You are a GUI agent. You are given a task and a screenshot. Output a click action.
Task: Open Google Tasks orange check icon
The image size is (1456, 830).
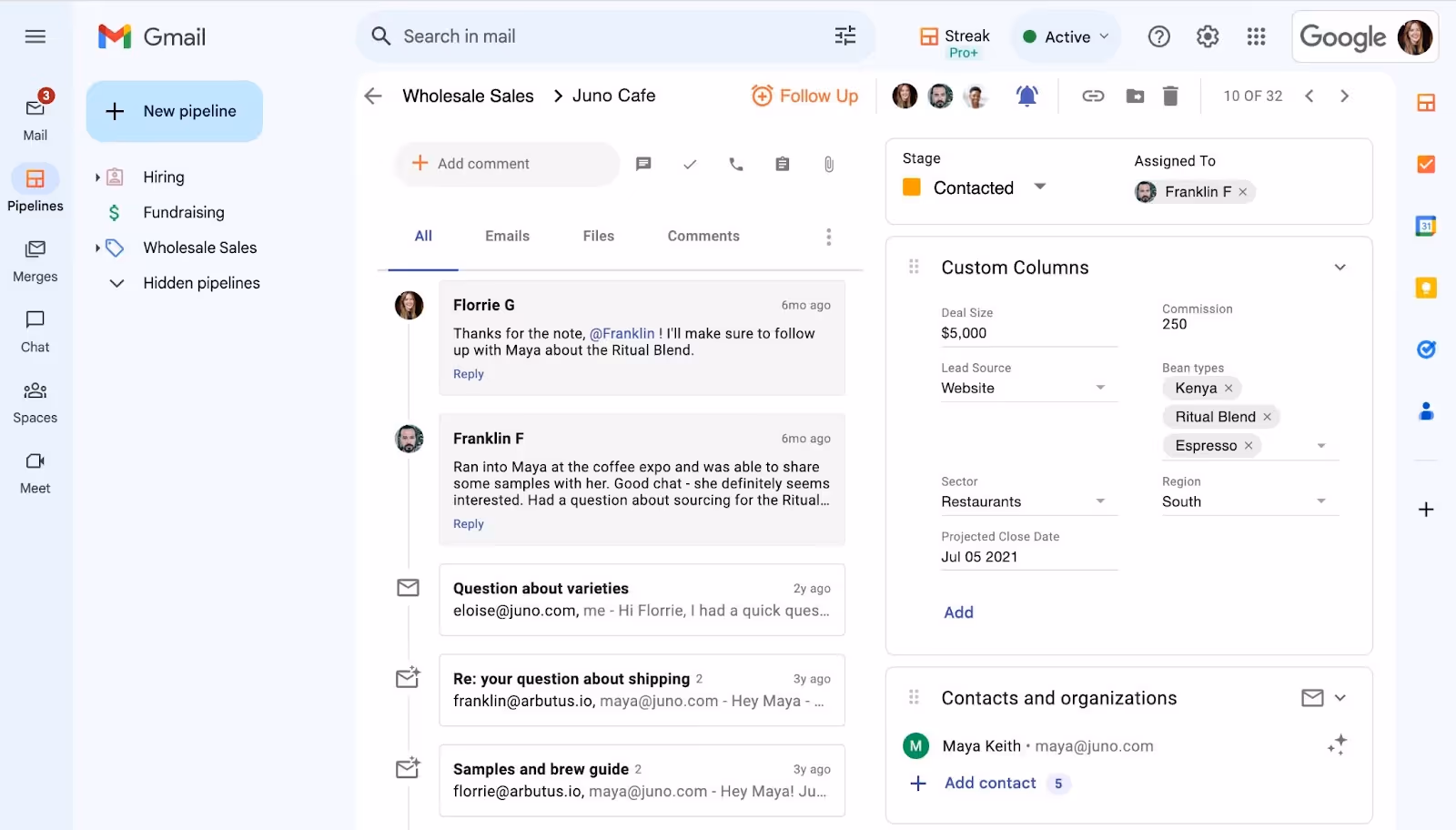point(1426,164)
